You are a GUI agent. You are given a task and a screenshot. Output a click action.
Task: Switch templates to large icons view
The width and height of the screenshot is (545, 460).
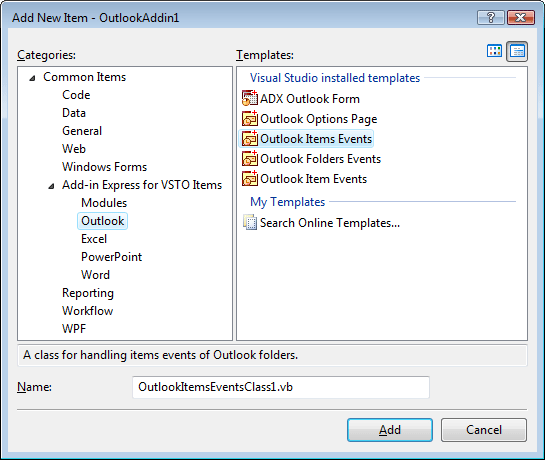click(494, 51)
